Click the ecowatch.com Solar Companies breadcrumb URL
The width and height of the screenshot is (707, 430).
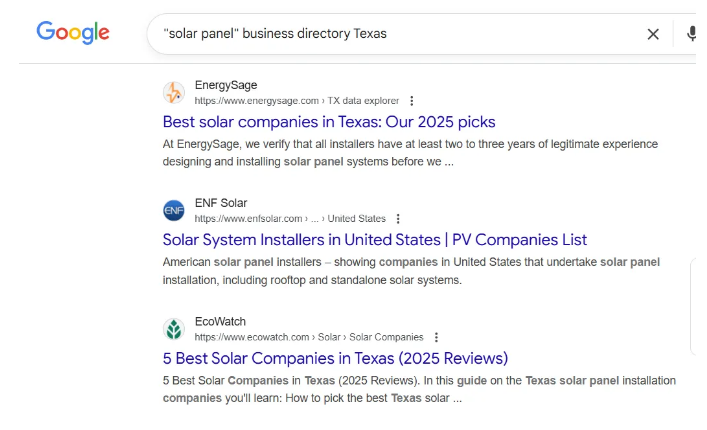point(308,337)
